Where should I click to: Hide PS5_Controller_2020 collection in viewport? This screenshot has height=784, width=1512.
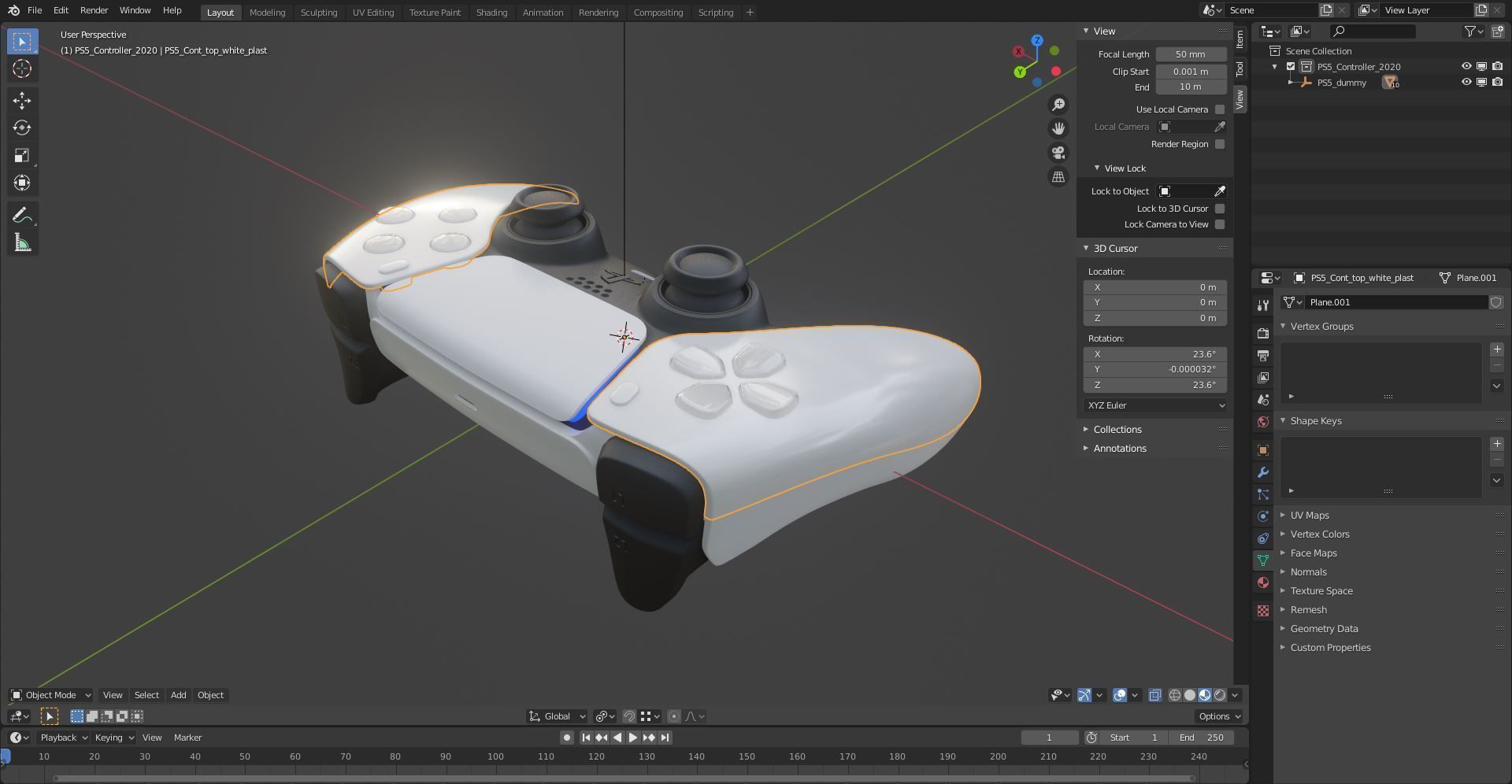point(1466,67)
